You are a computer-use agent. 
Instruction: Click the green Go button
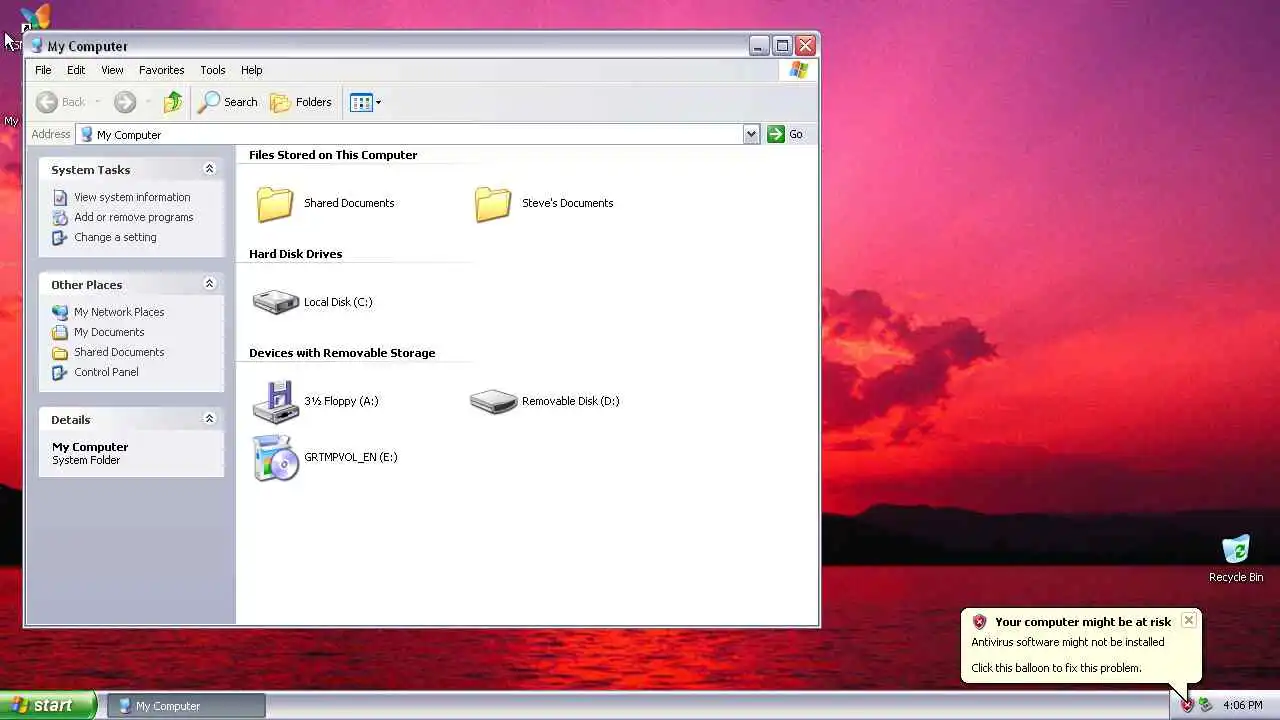tap(785, 134)
